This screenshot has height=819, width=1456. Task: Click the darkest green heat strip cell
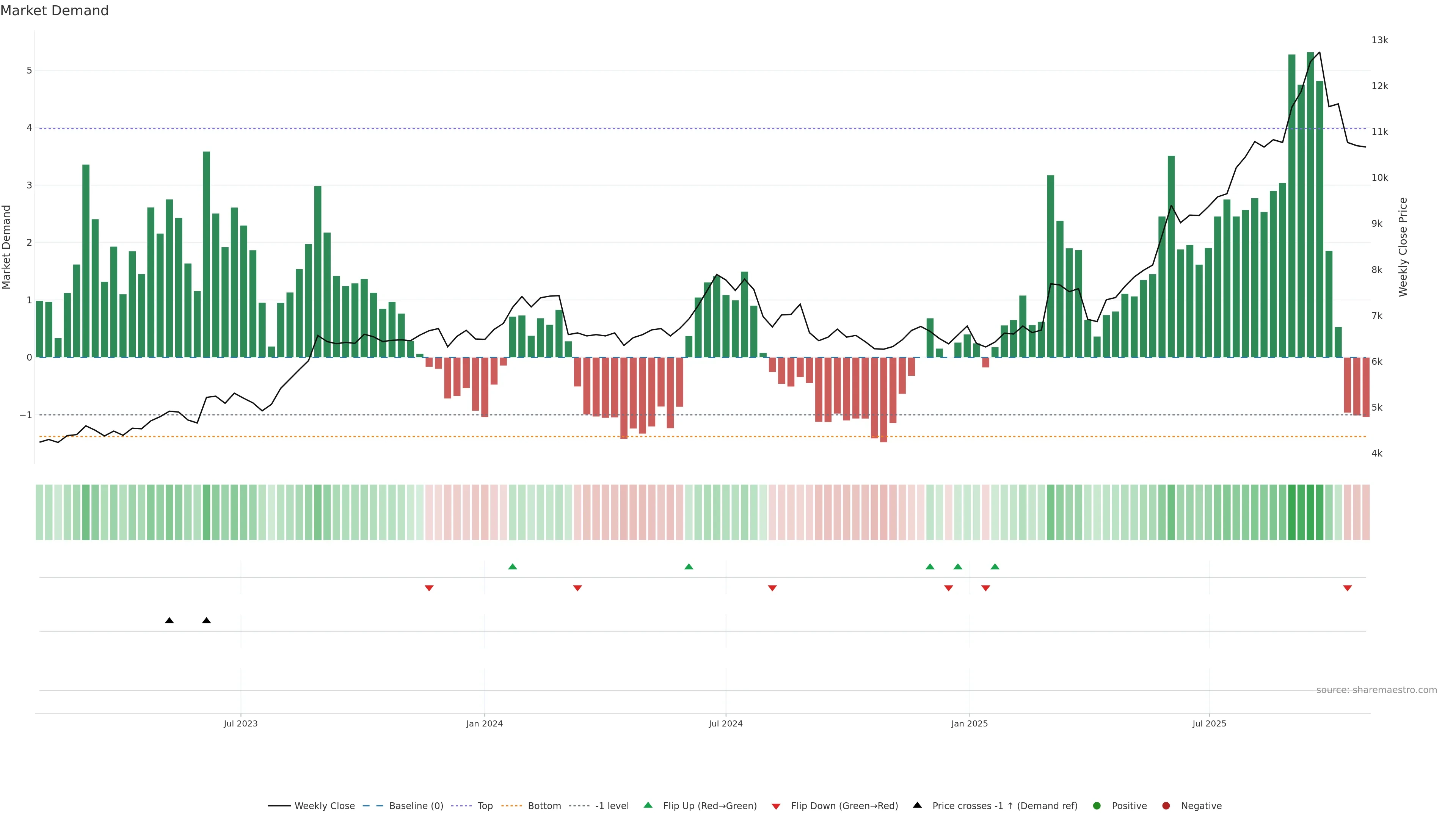point(1310,512)
